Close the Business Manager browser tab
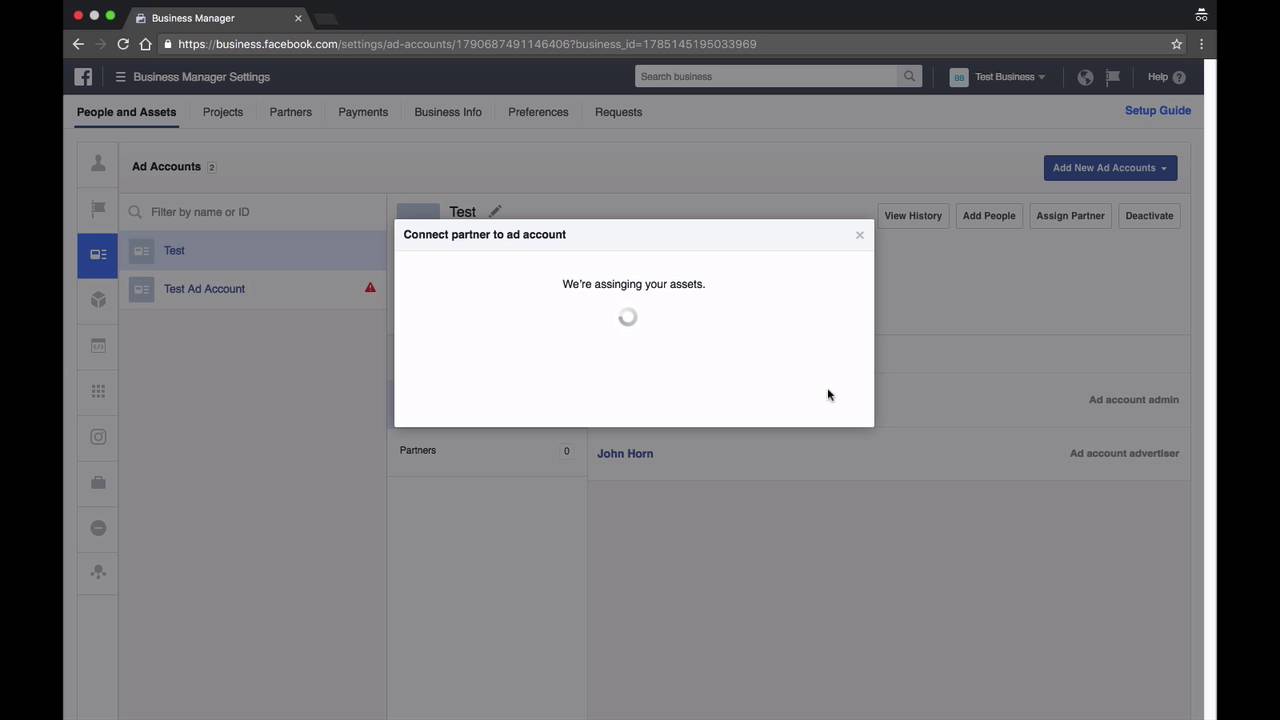1280x720 pixels. tap(298, 18)
